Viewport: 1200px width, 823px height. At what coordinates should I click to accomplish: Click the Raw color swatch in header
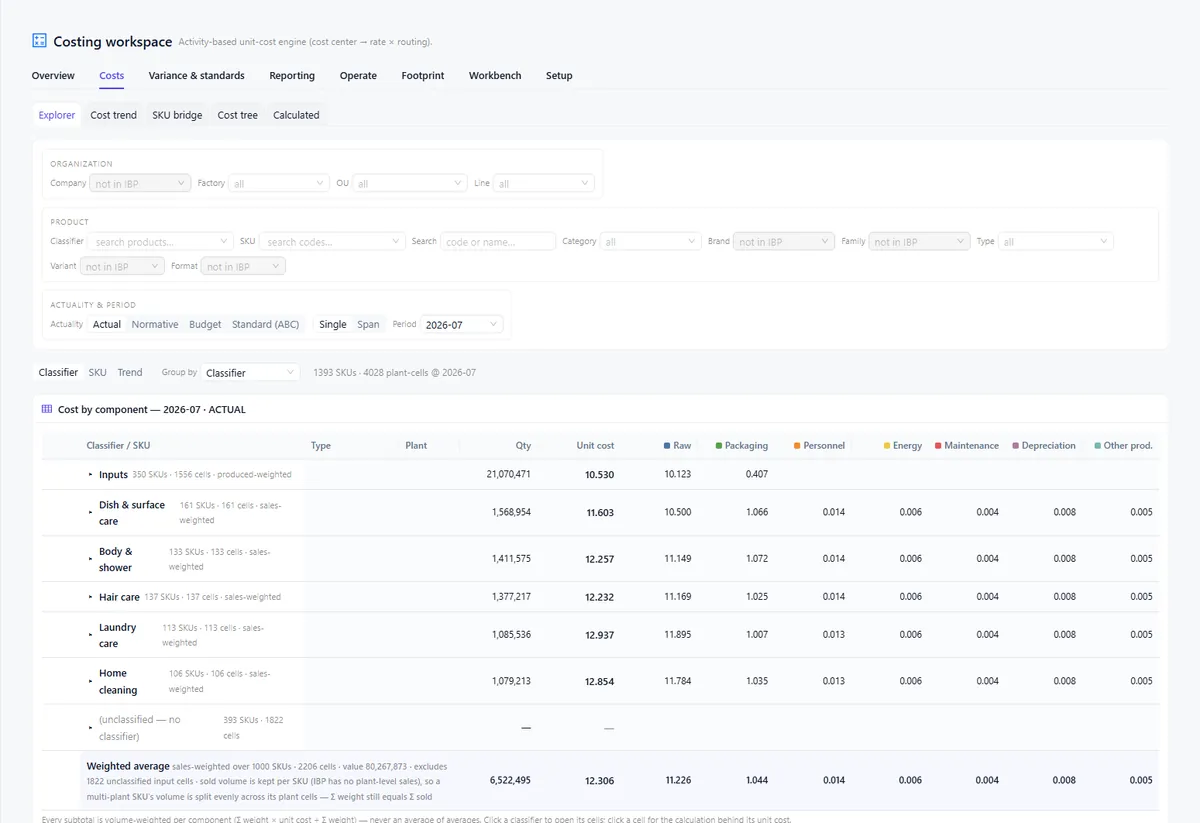[x=667, y=445]
